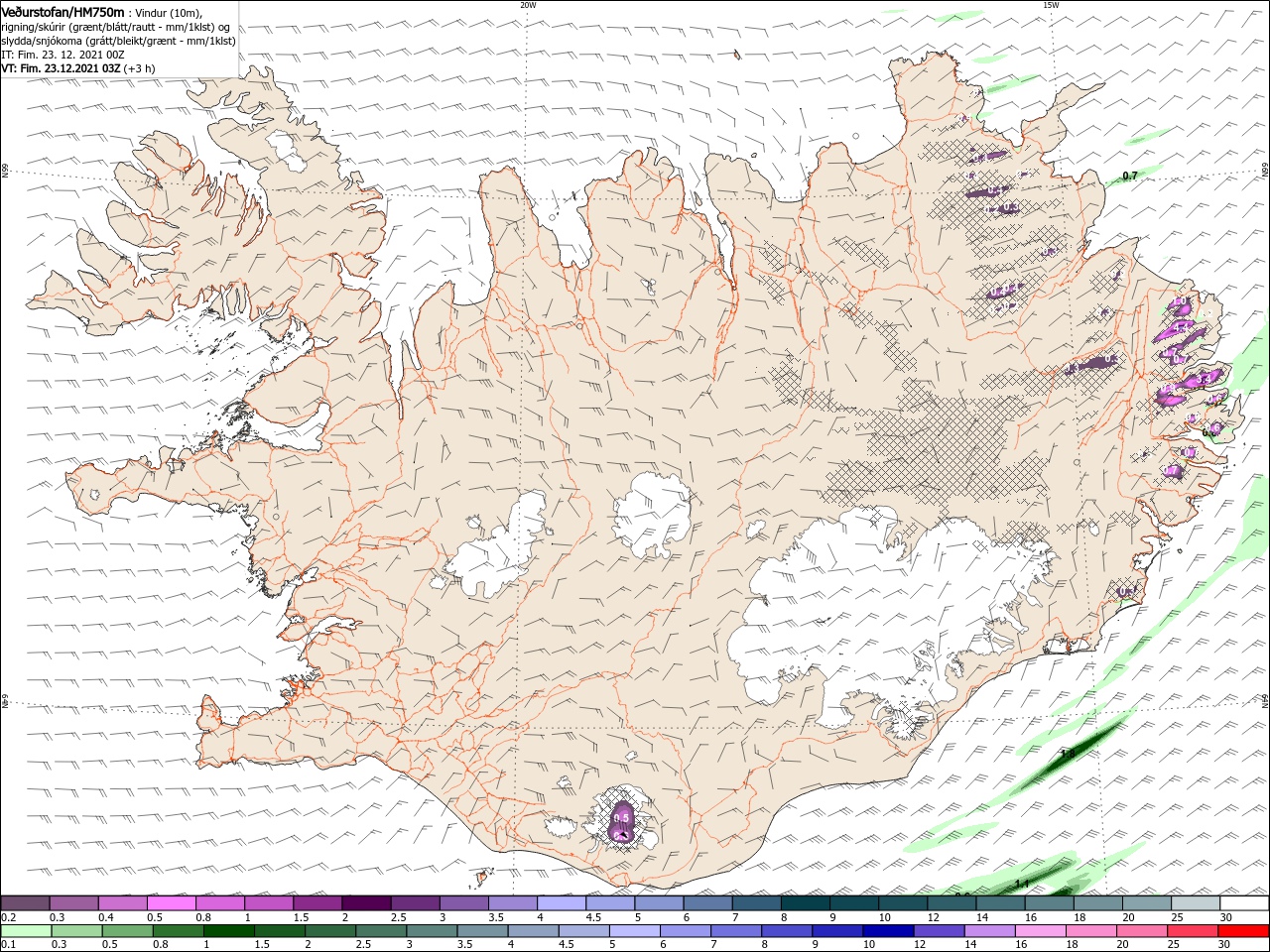1270x952 pixels.
Task: Click the 20W longitude label
Action: click(x=528, y=5)
